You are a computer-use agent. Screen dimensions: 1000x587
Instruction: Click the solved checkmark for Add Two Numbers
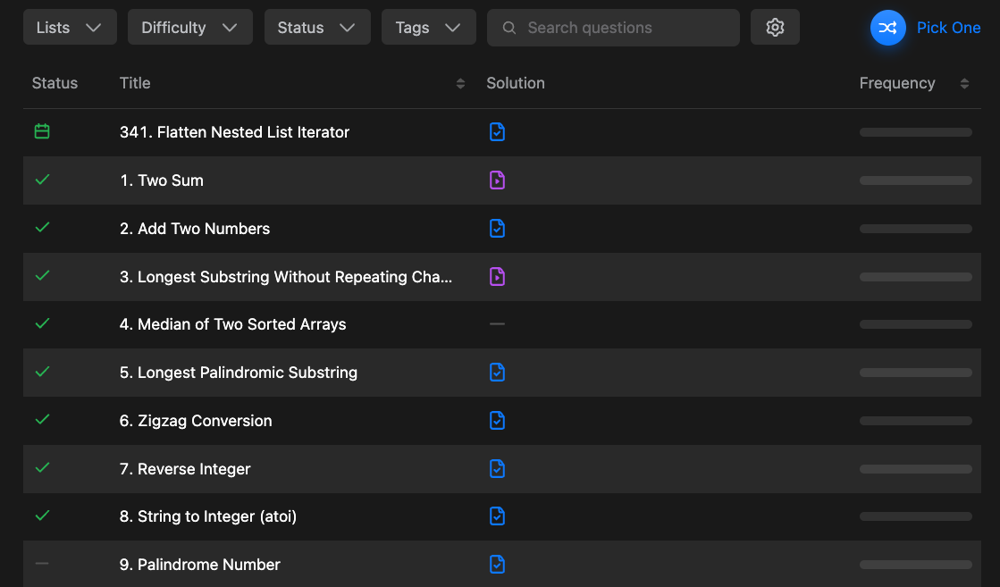42,228
